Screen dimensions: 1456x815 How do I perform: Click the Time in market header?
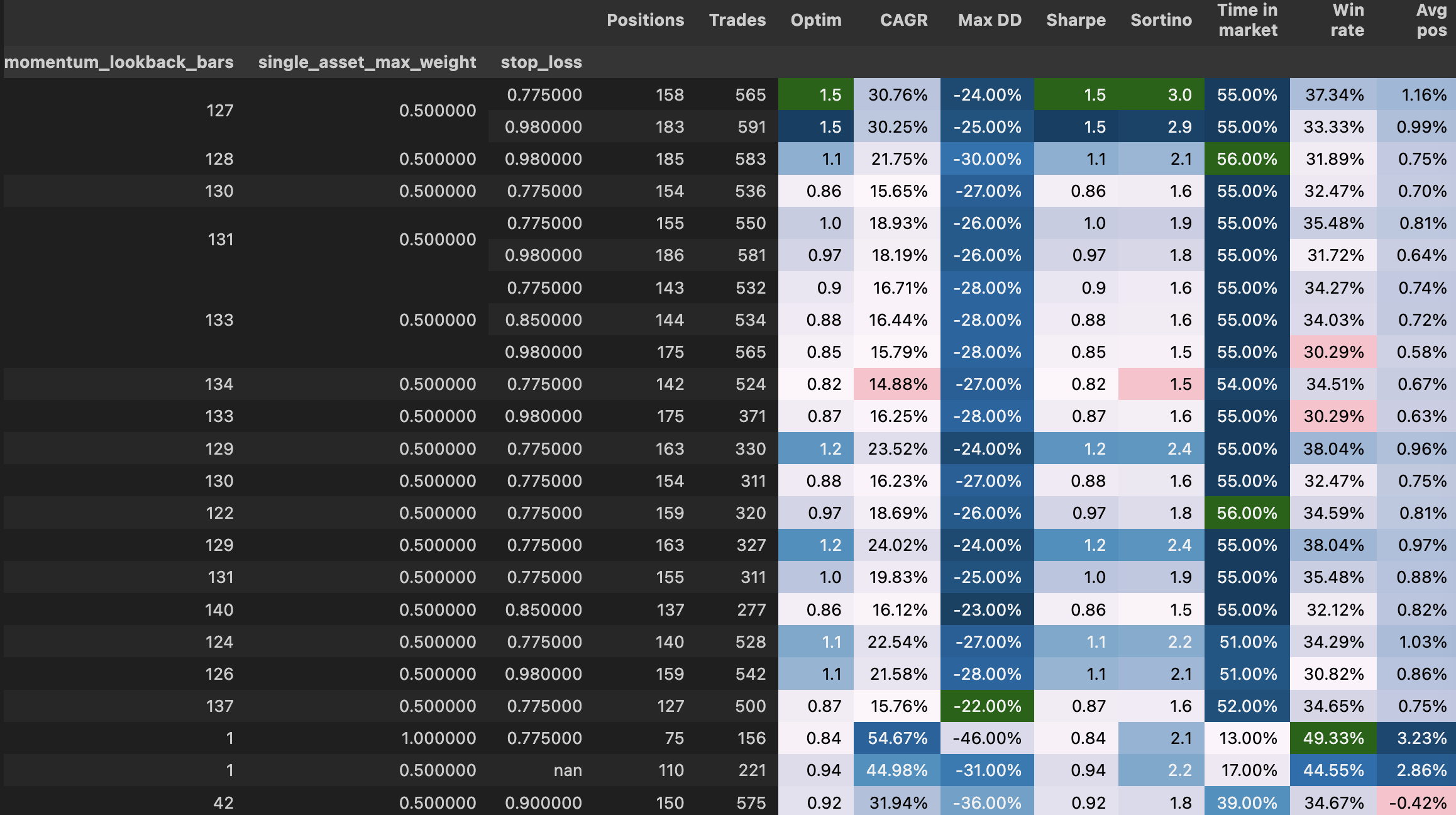coord(1247,20)
